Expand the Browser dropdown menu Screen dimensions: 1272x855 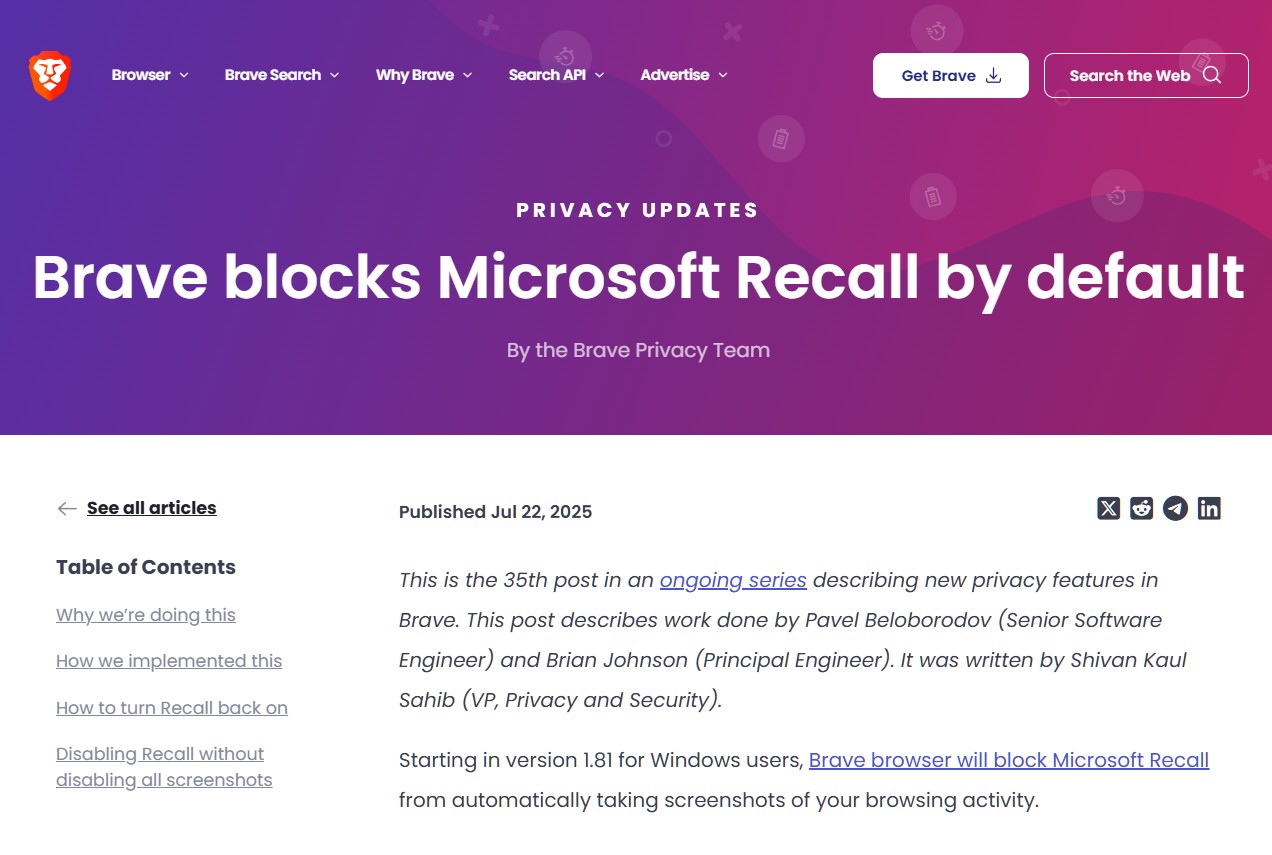pyautogui.click(x=150, y=75)
